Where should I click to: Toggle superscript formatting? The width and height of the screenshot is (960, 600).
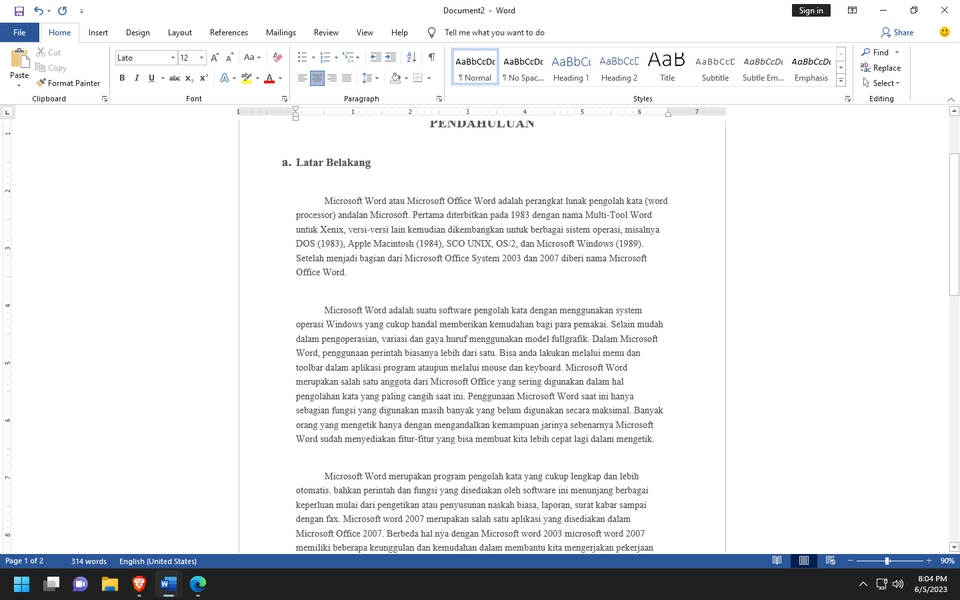click(x=204, y=78)
